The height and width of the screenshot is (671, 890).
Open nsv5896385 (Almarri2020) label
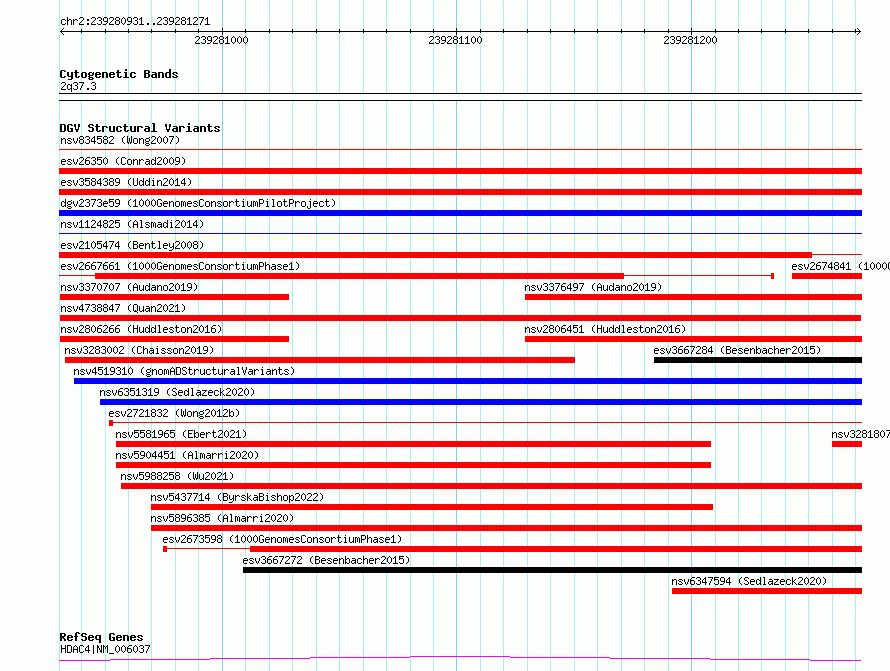coord(222,518)
